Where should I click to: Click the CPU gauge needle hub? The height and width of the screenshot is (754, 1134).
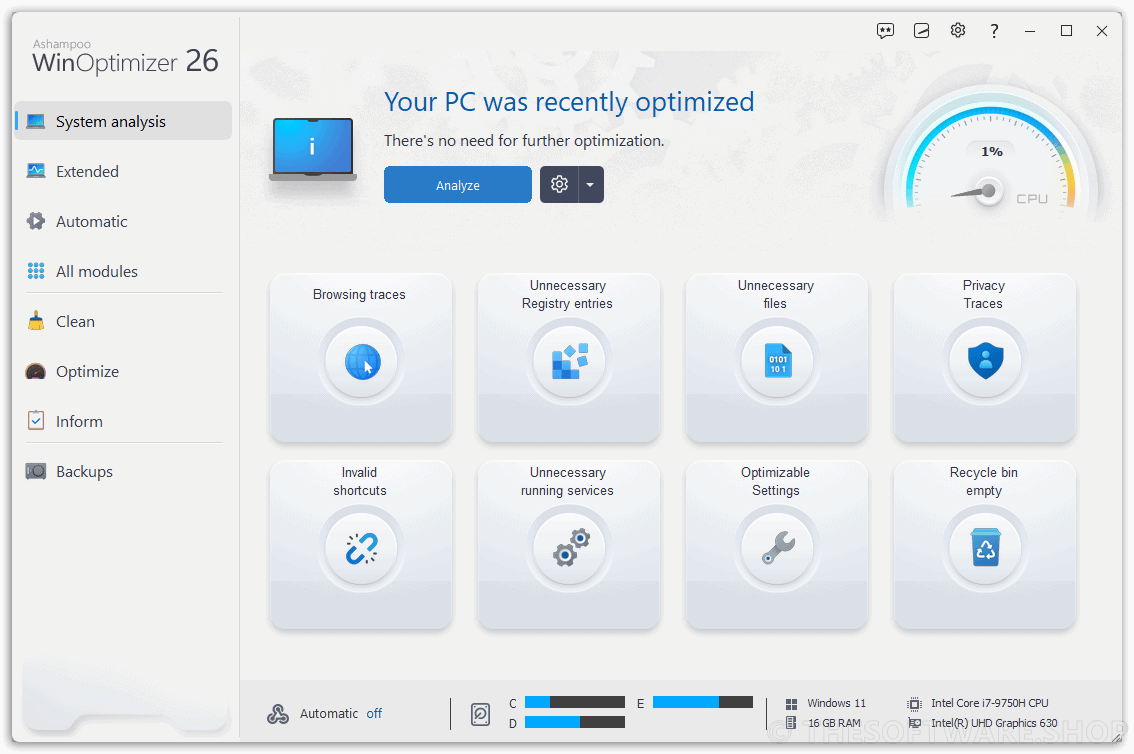(988, 191)
